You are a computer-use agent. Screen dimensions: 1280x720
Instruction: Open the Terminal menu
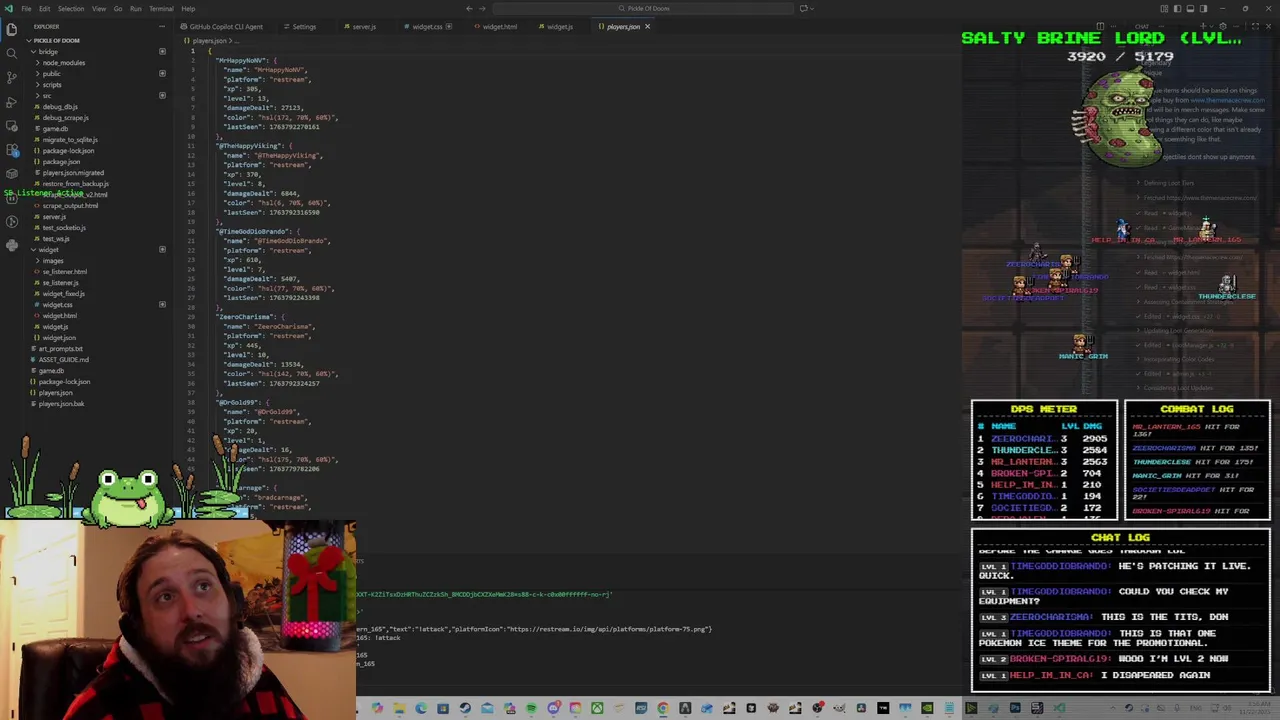point(161,9)
